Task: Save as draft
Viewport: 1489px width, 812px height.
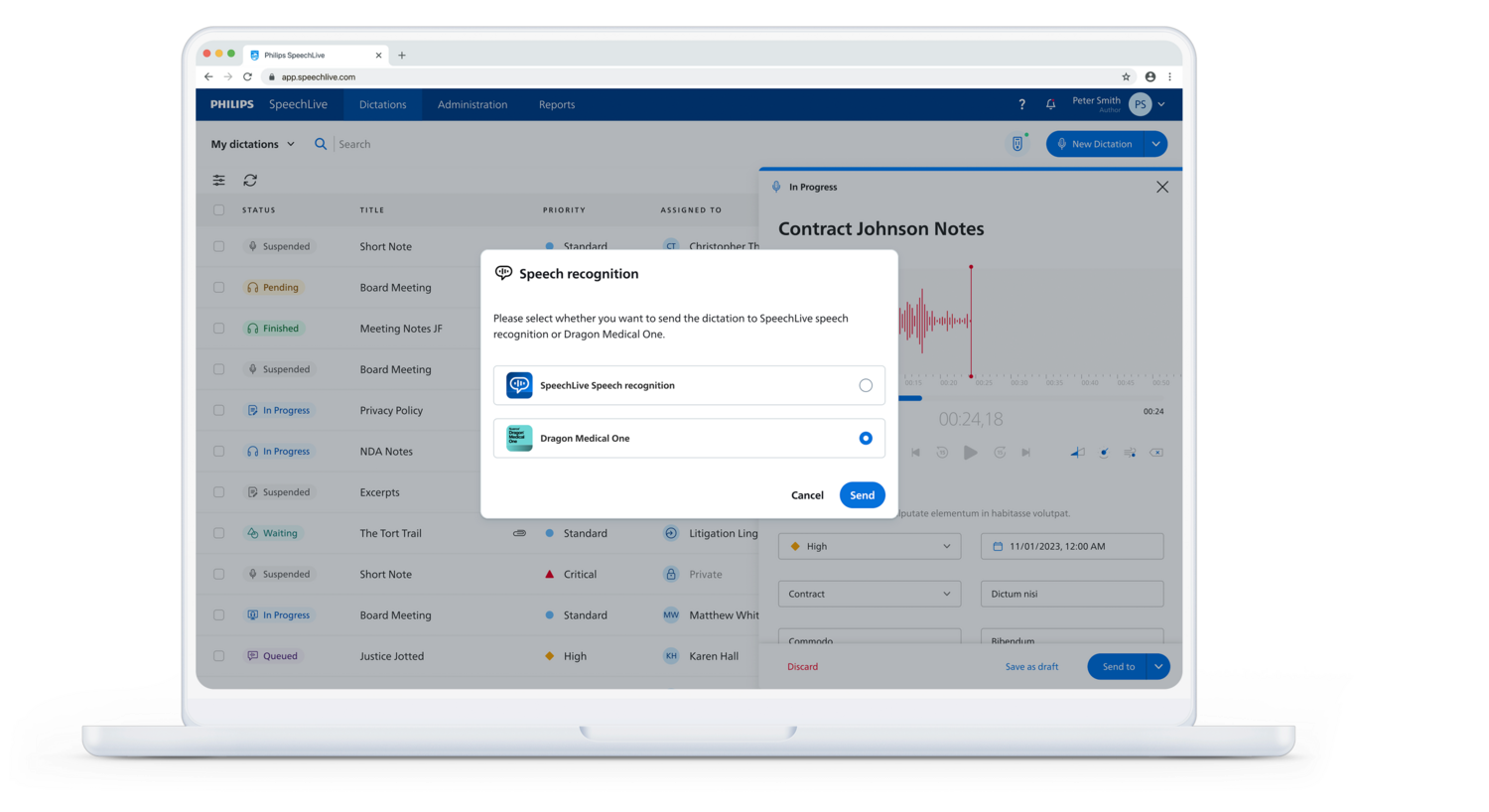Action: coord(1031,667)
